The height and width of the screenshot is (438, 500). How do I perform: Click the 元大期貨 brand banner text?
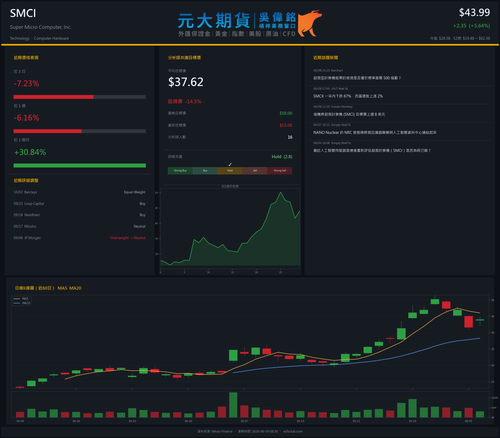tap(214, 21)
